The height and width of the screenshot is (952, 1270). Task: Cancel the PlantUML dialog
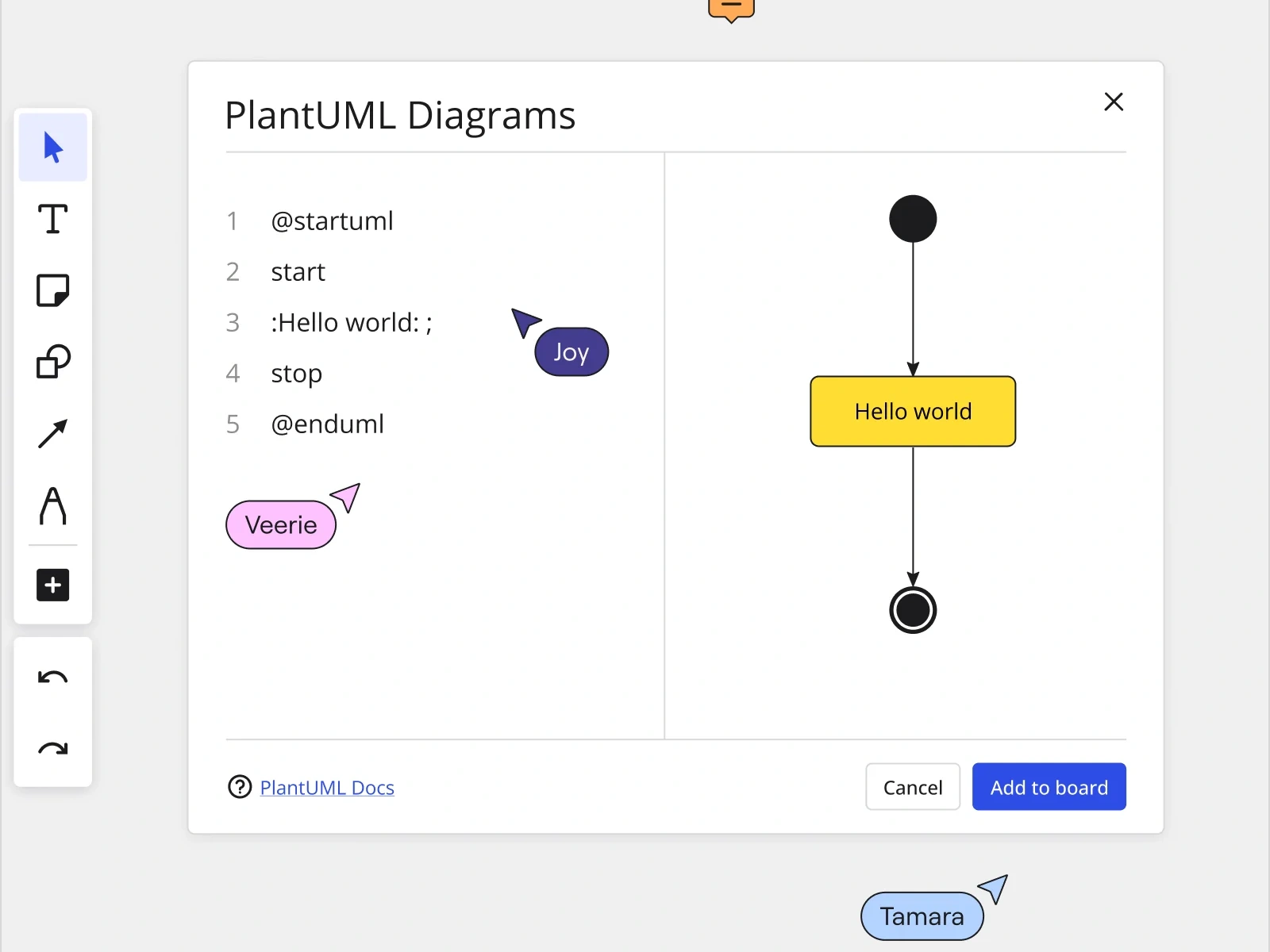tap(913, 787)
